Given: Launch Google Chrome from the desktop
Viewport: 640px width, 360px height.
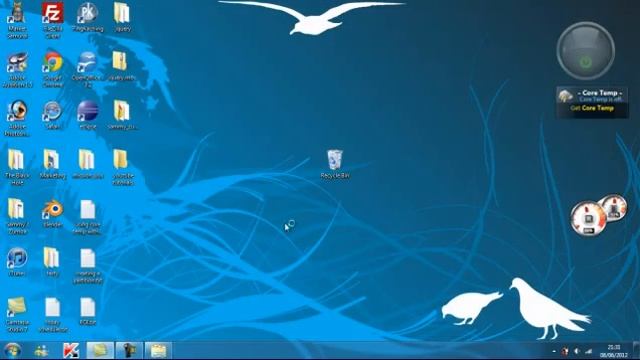Looking at the screenshot, I should coord(53,69).
